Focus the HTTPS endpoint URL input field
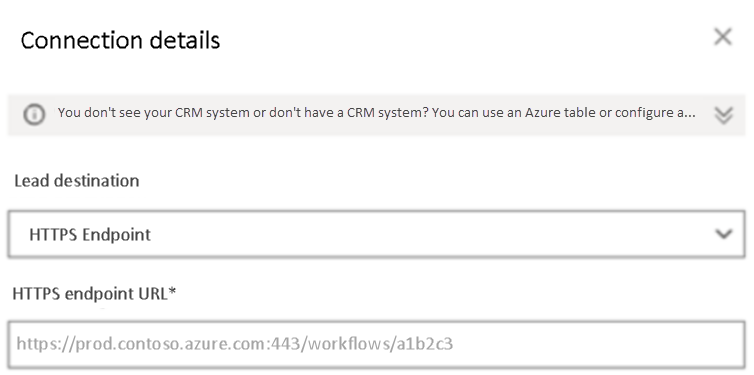Viewport: 754px width, 375px height. [x=377, y=344]
